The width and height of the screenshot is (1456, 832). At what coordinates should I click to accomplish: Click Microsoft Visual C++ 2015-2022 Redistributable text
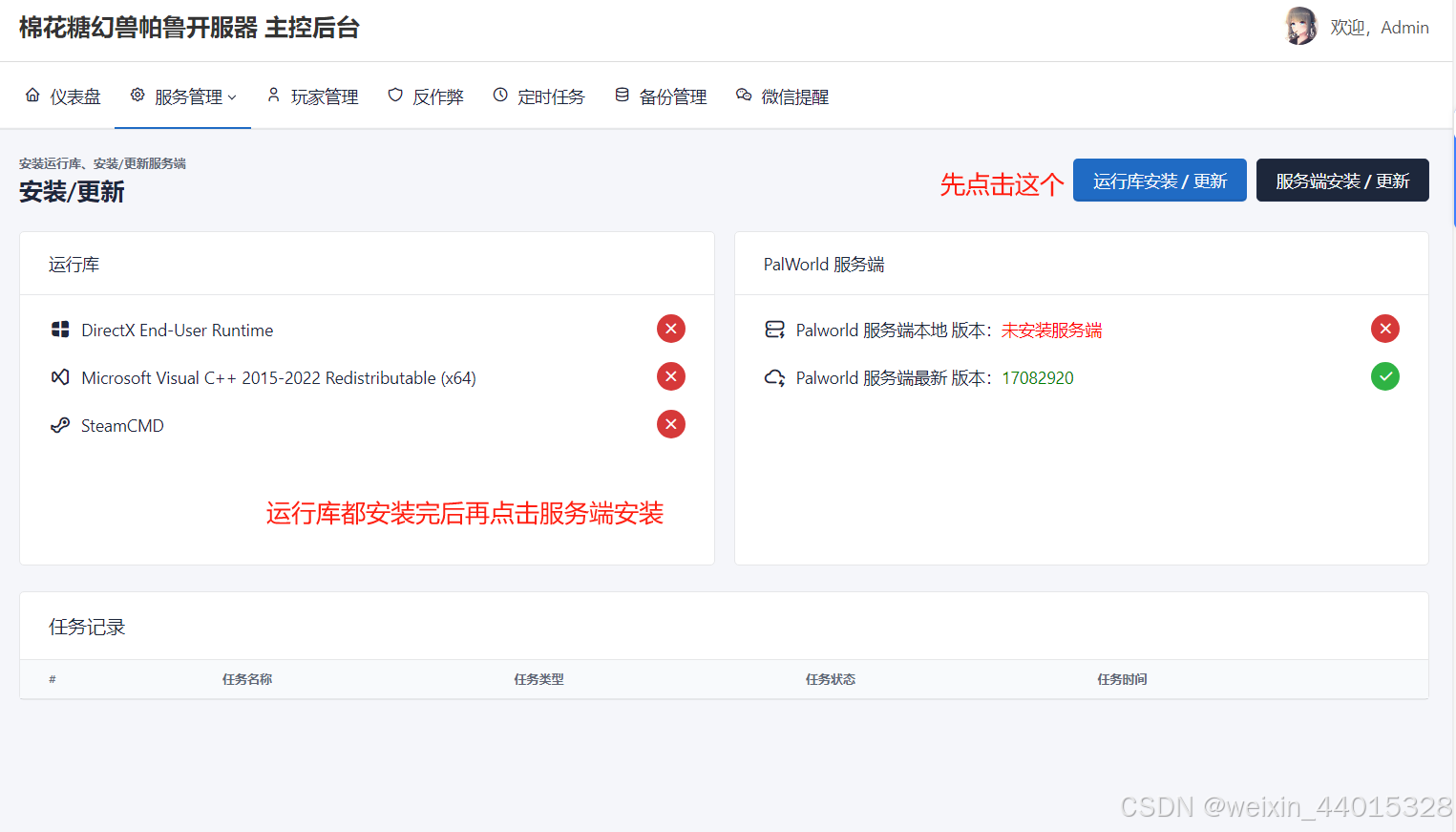coord(279,377)
